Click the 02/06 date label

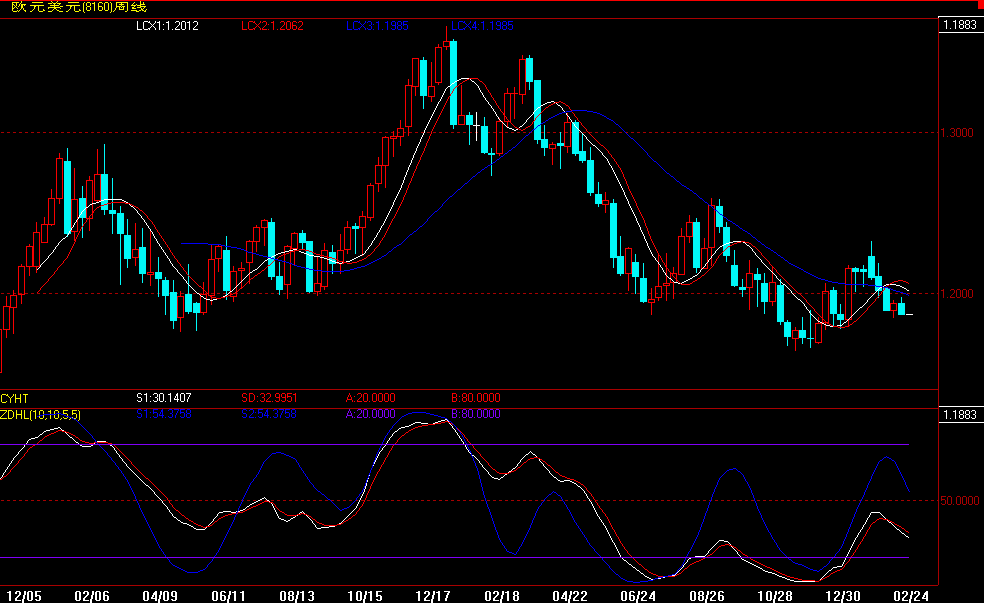tap(92, 596)
